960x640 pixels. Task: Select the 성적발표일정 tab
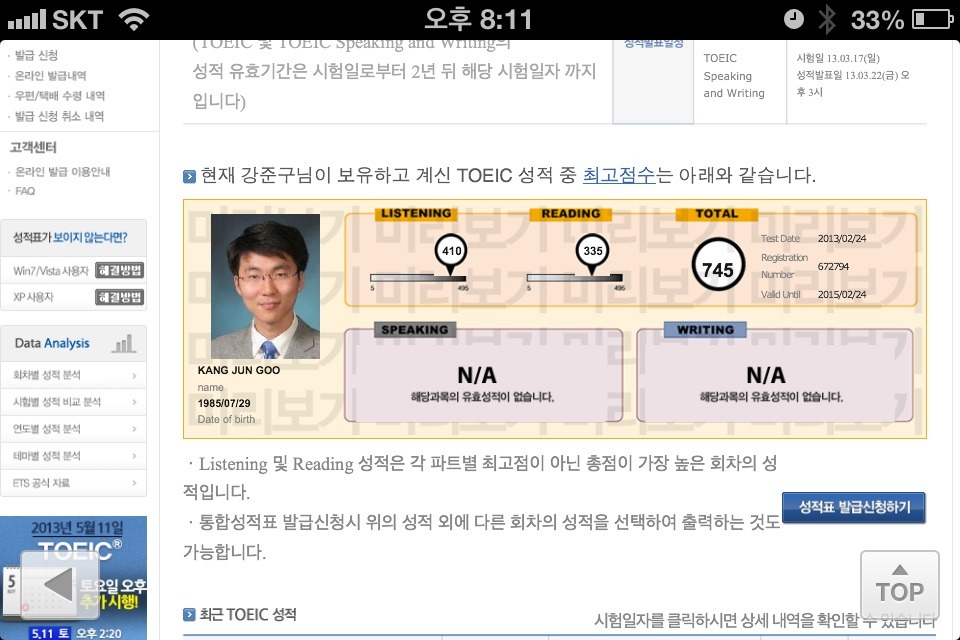tap(653, 81)
